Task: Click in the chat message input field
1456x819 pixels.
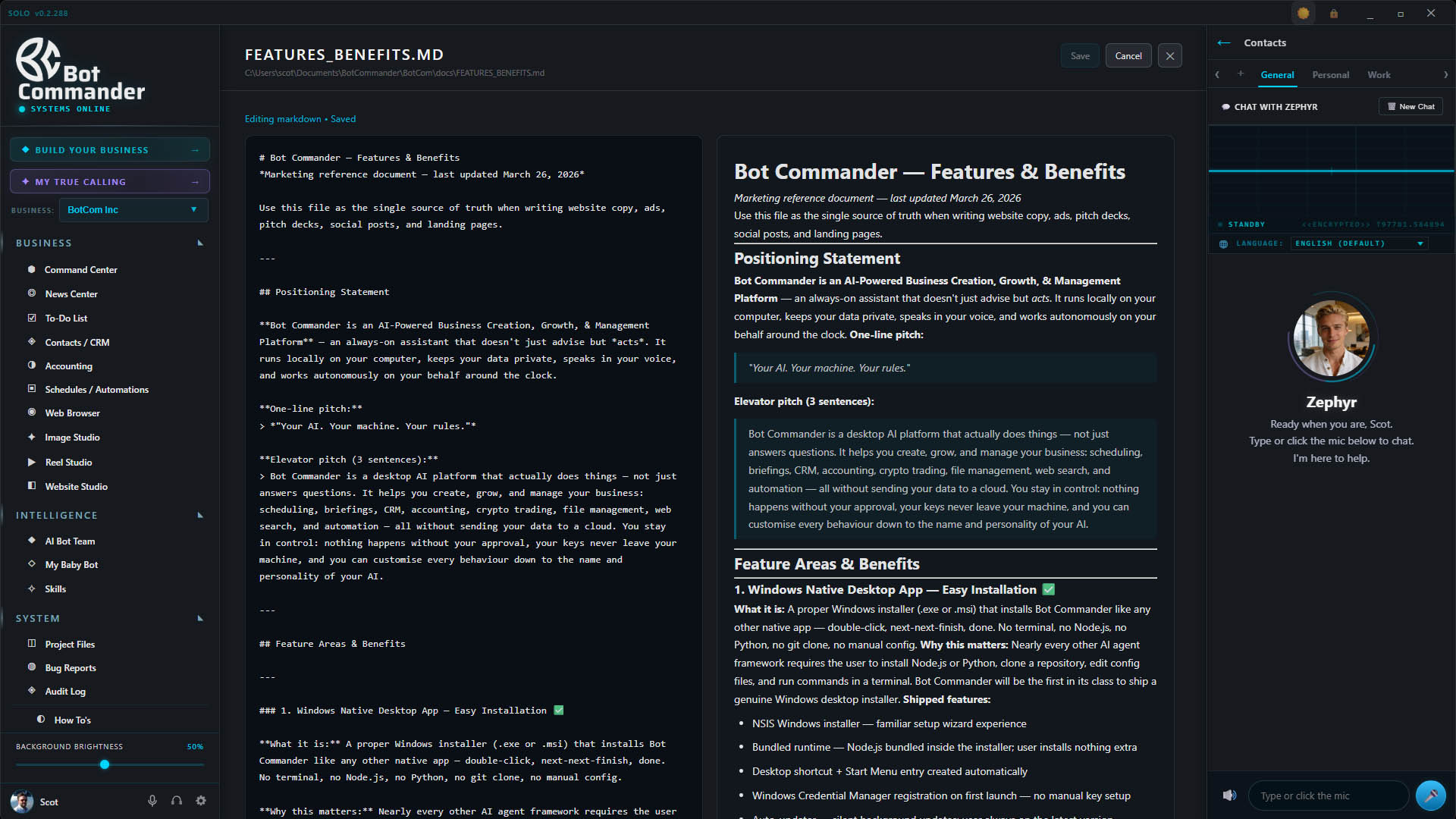Action: point(1329,795)
